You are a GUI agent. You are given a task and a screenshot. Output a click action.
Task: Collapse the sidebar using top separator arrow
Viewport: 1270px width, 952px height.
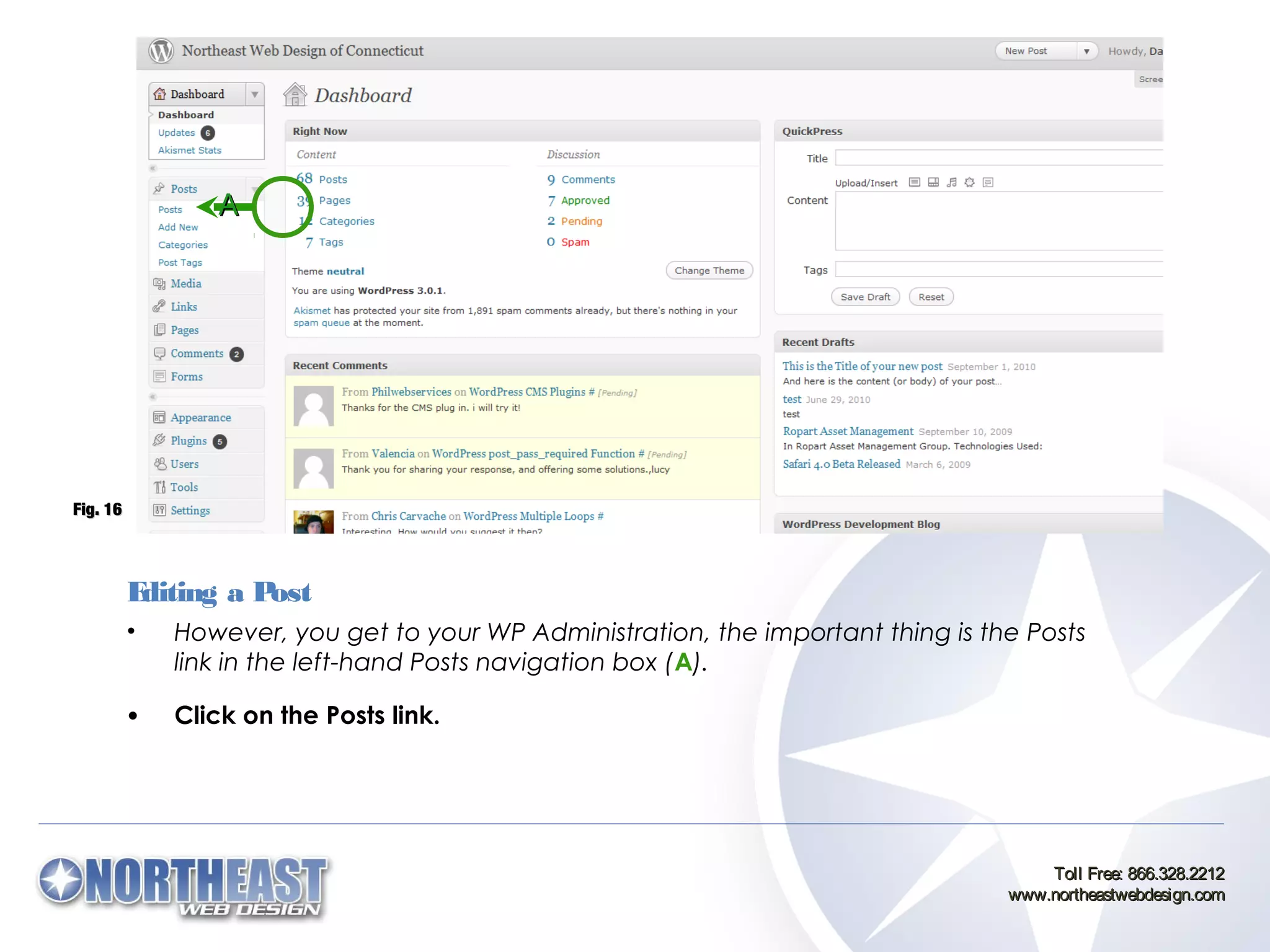pos(153,168)
